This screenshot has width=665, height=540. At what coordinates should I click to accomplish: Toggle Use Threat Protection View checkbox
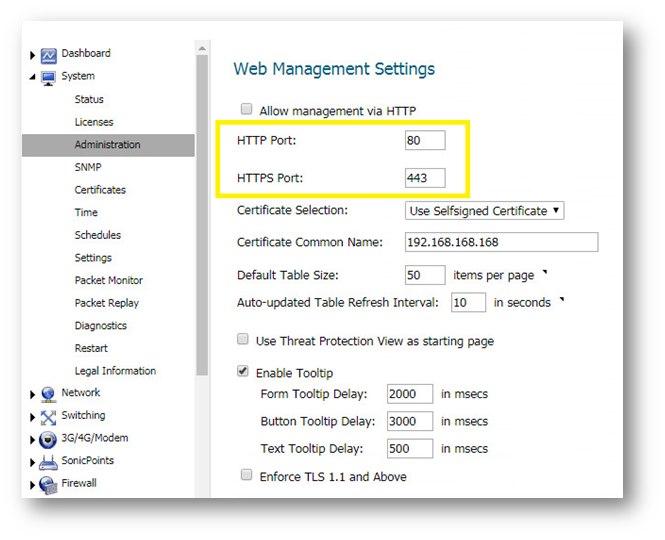pyautogui.click(x=243, y=339)
